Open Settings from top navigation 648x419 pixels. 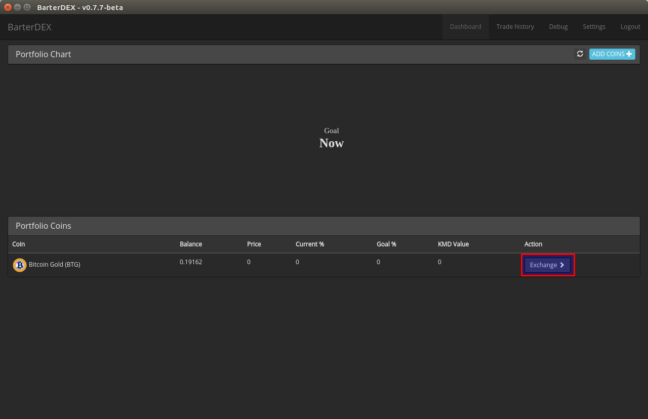click(x=594, y=26)
